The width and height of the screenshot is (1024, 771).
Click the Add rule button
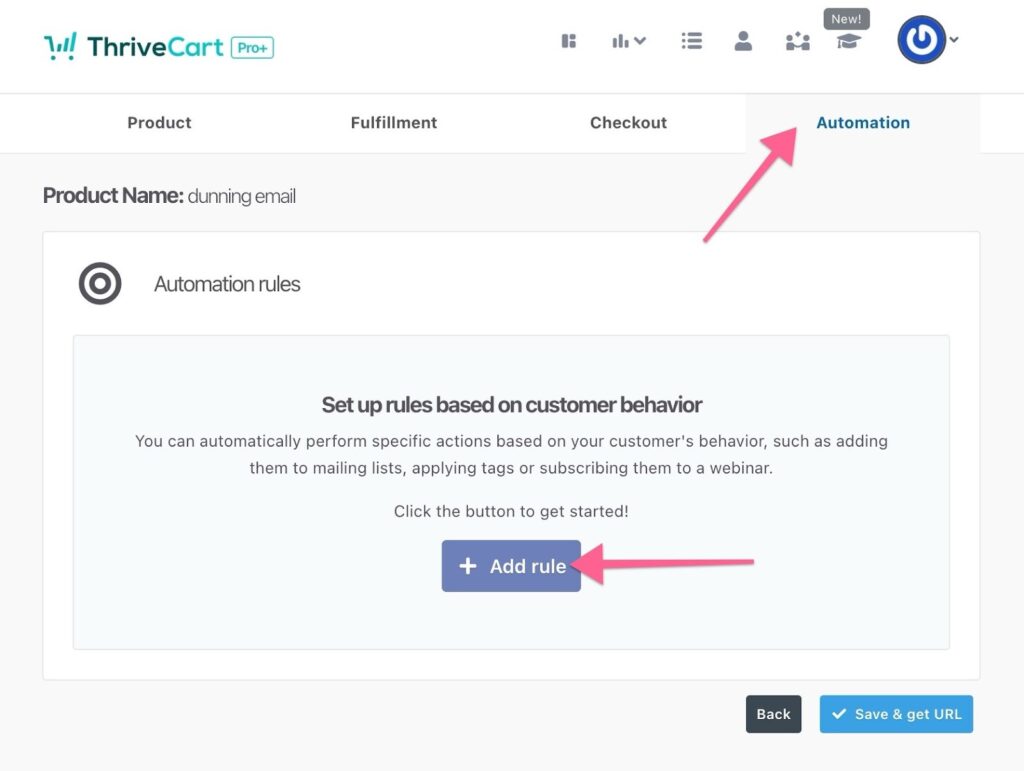click(511, 566)
